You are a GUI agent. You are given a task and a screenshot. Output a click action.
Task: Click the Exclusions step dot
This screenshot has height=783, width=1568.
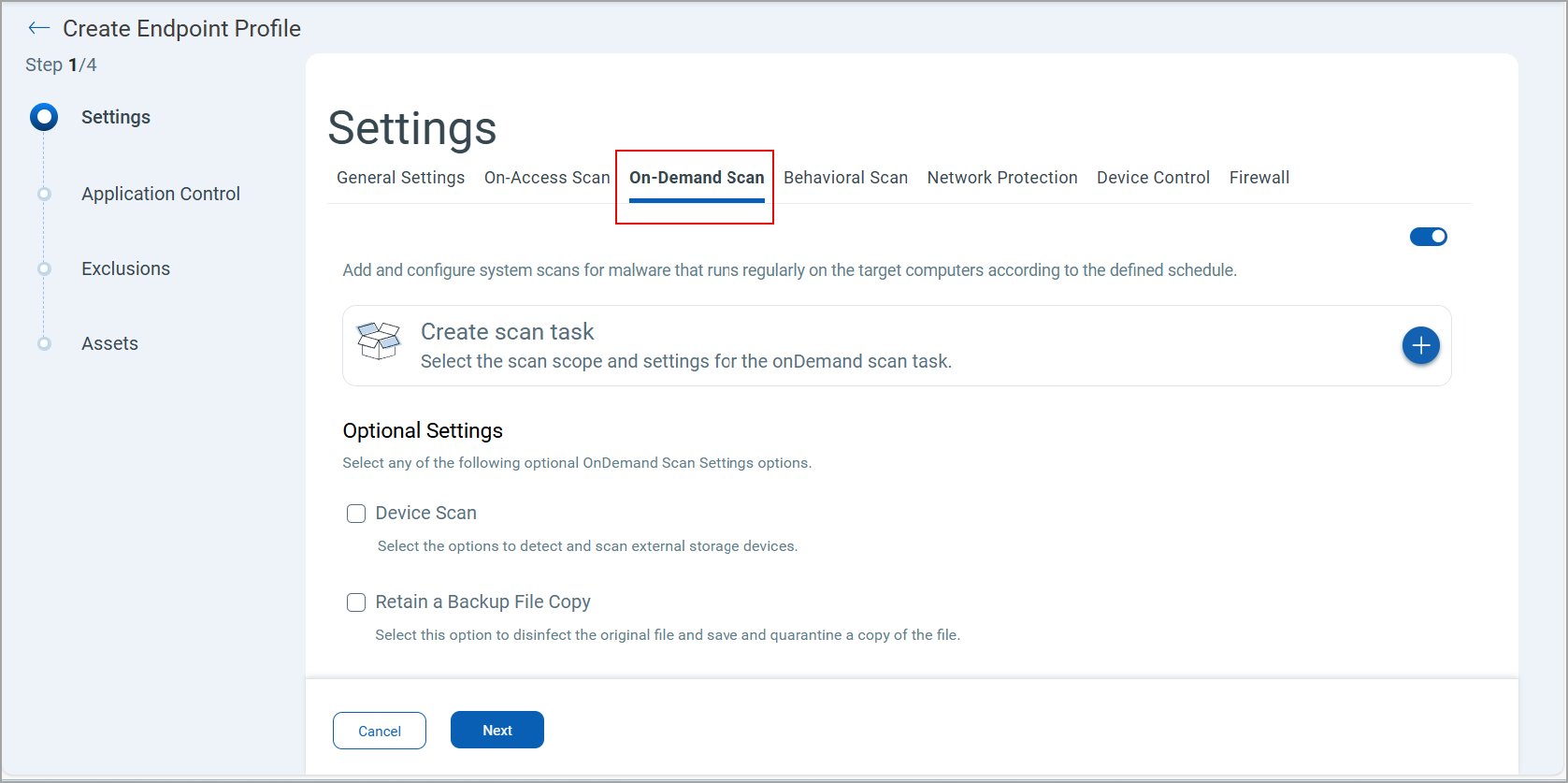click(44, 268)
